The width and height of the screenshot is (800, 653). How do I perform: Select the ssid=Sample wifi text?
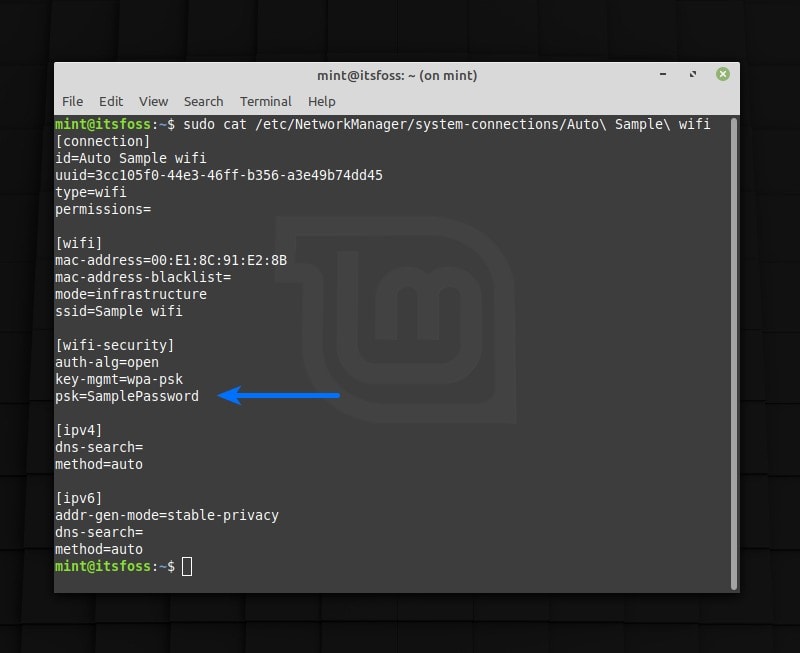[115, 311]
